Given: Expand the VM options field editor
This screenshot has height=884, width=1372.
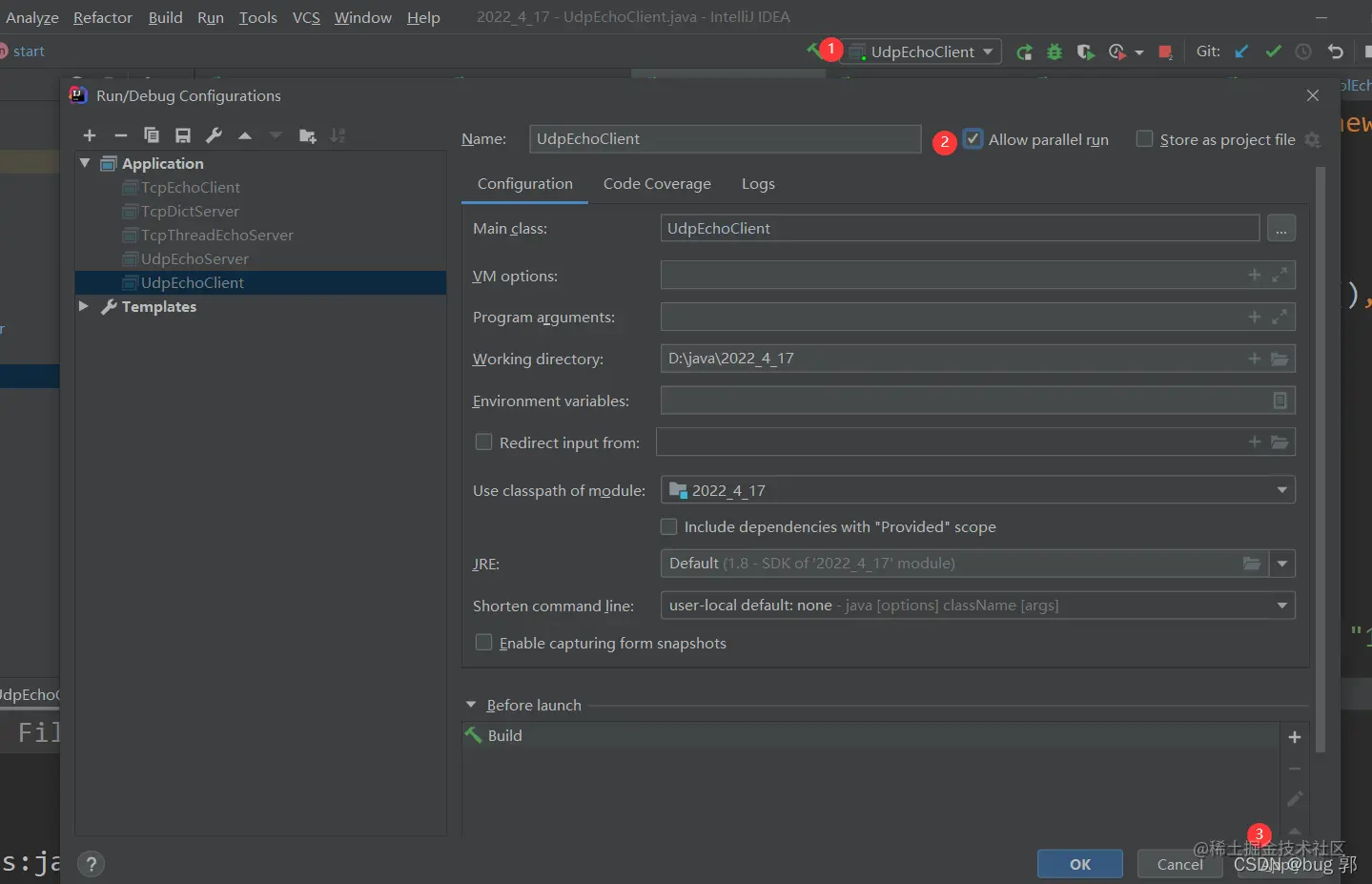Looking at the screenshot, I should [x=1280, y=275].
